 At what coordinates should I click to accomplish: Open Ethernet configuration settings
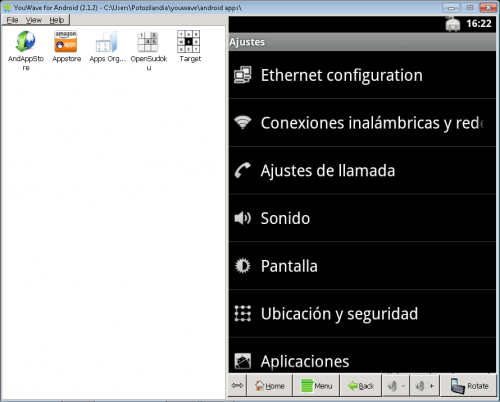[362, 75]
